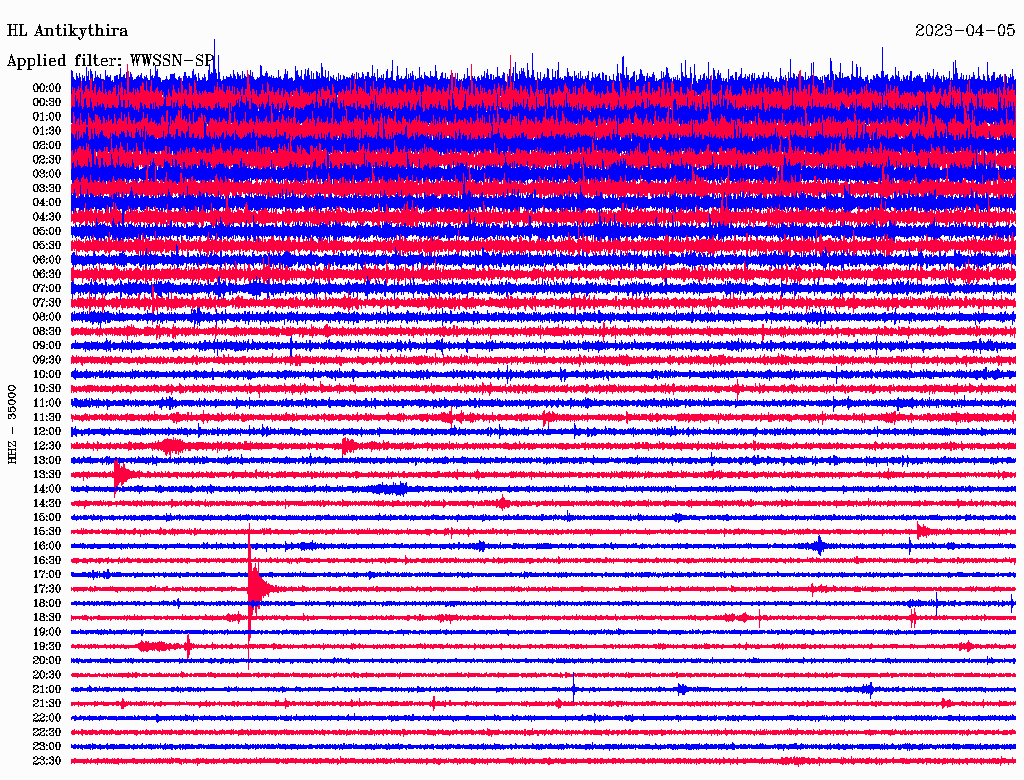Select the 03:00 time label
The width and height of the screenshot is (1024, 780).
[47, 174]
